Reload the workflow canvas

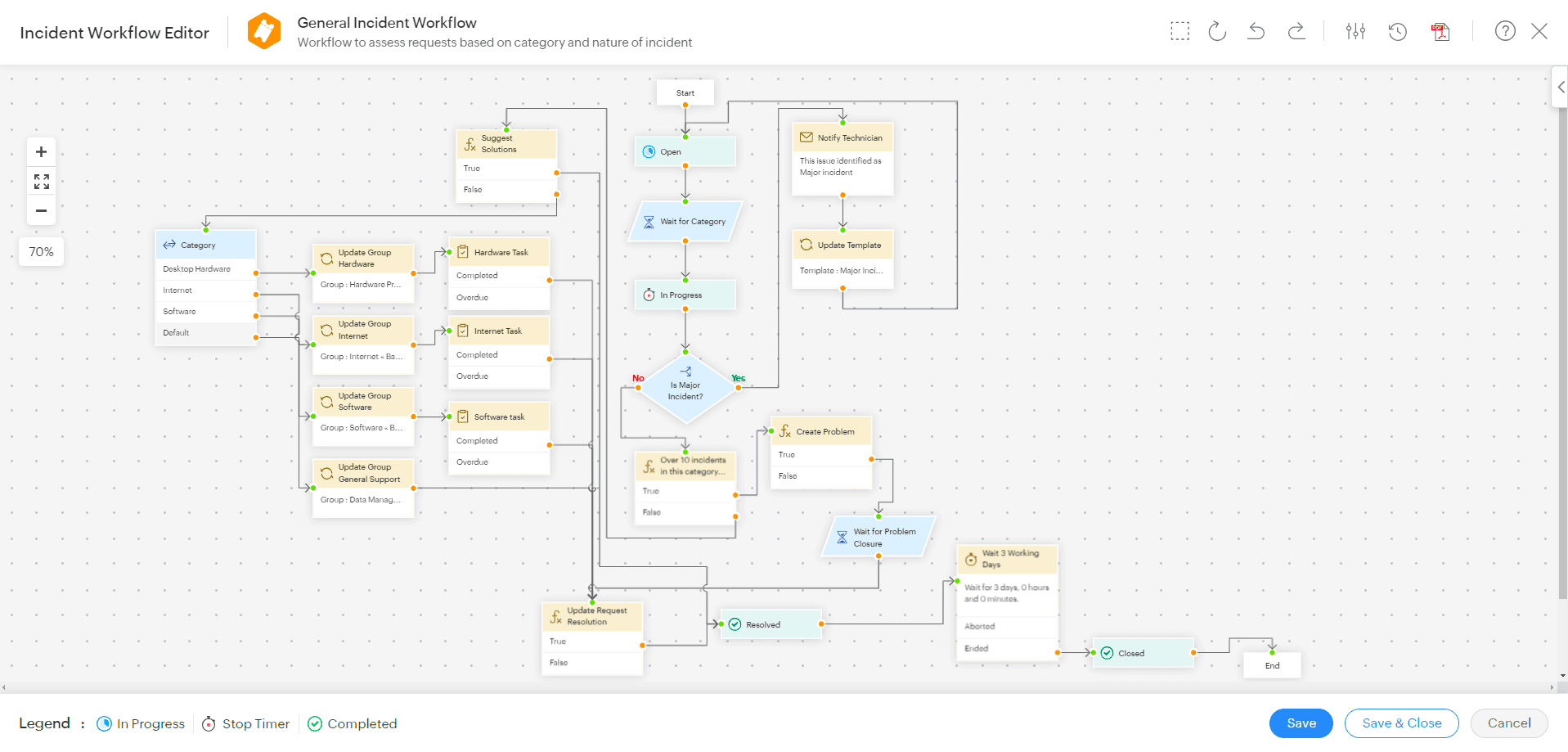[1217, 31]
